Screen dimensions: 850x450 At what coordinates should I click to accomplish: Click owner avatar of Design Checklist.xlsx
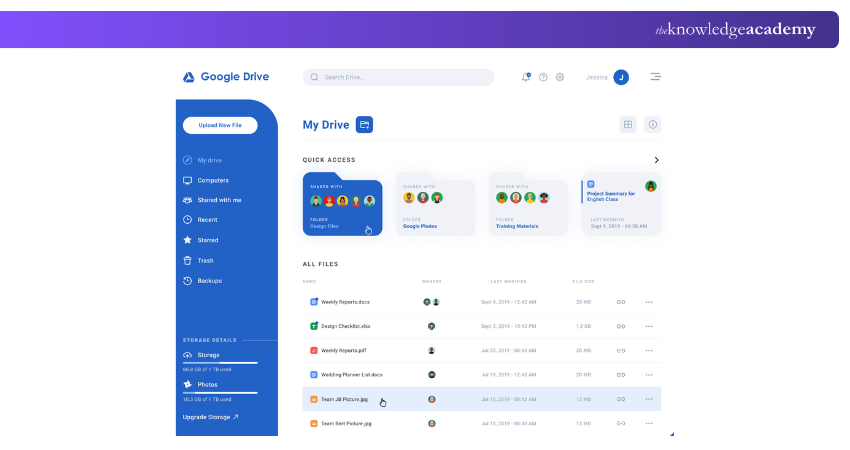432,326
